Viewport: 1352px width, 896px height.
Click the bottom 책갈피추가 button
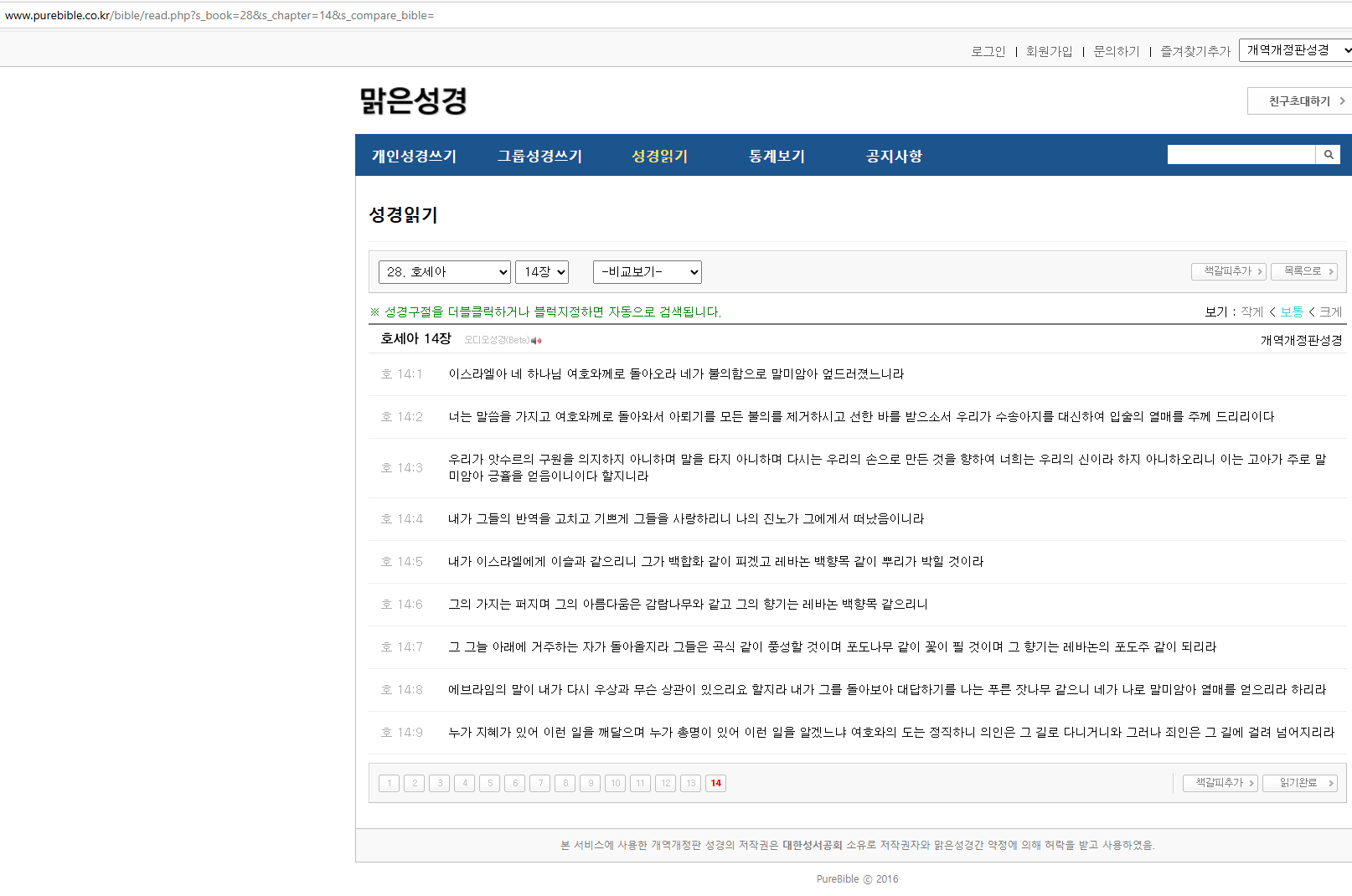tap(1220, 783)
